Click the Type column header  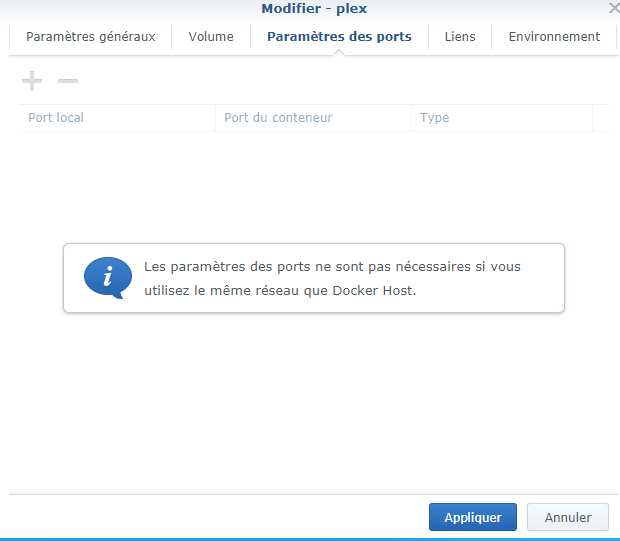tap(502, 118)
